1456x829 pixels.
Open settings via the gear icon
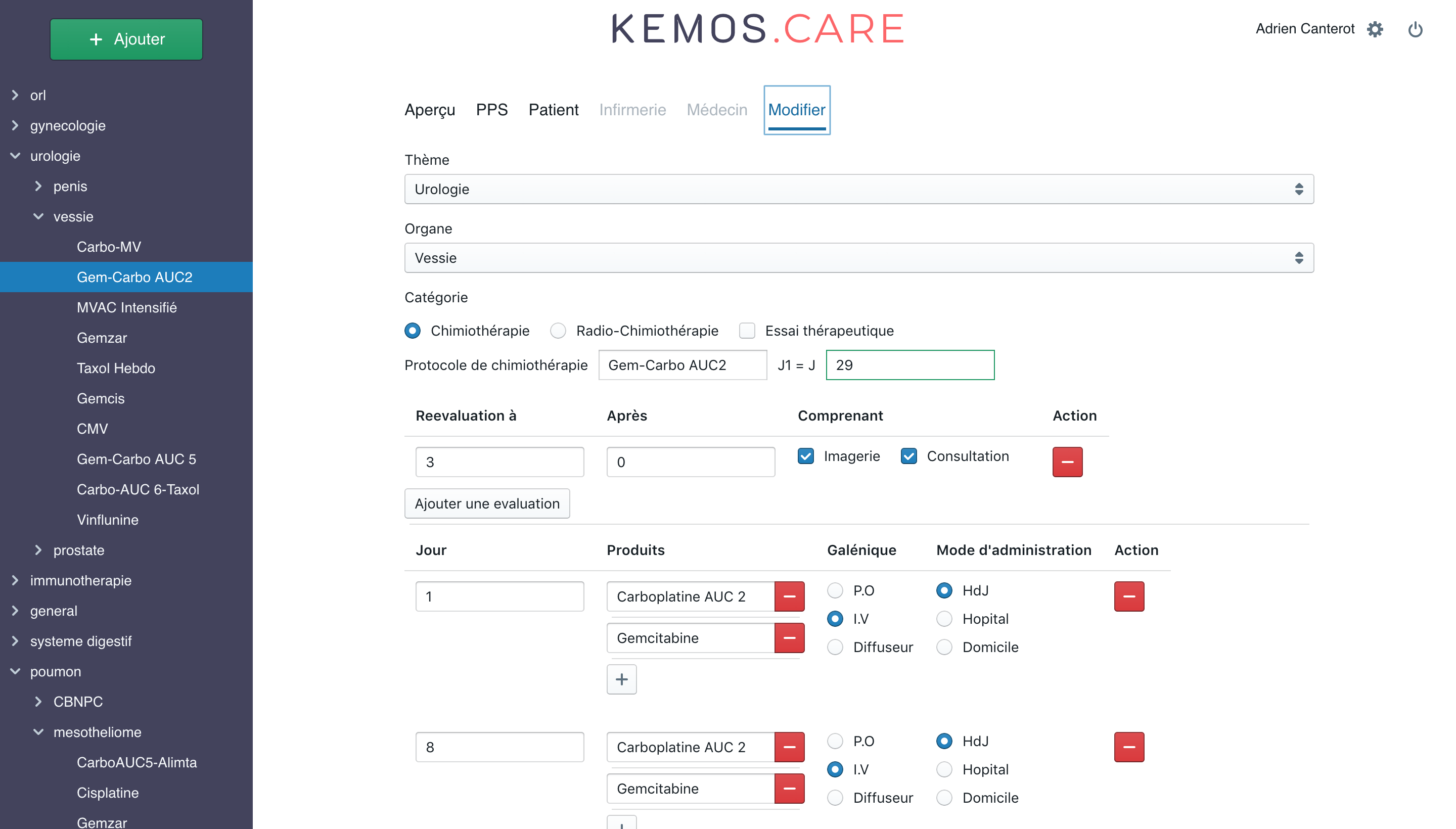click(1375, 29)
